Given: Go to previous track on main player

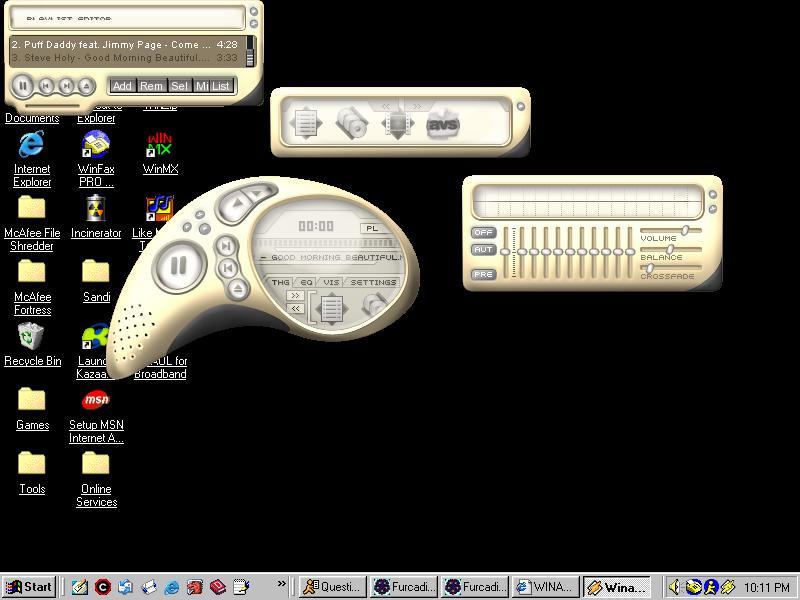Looking at the screenshot, I should click(228, 267).
